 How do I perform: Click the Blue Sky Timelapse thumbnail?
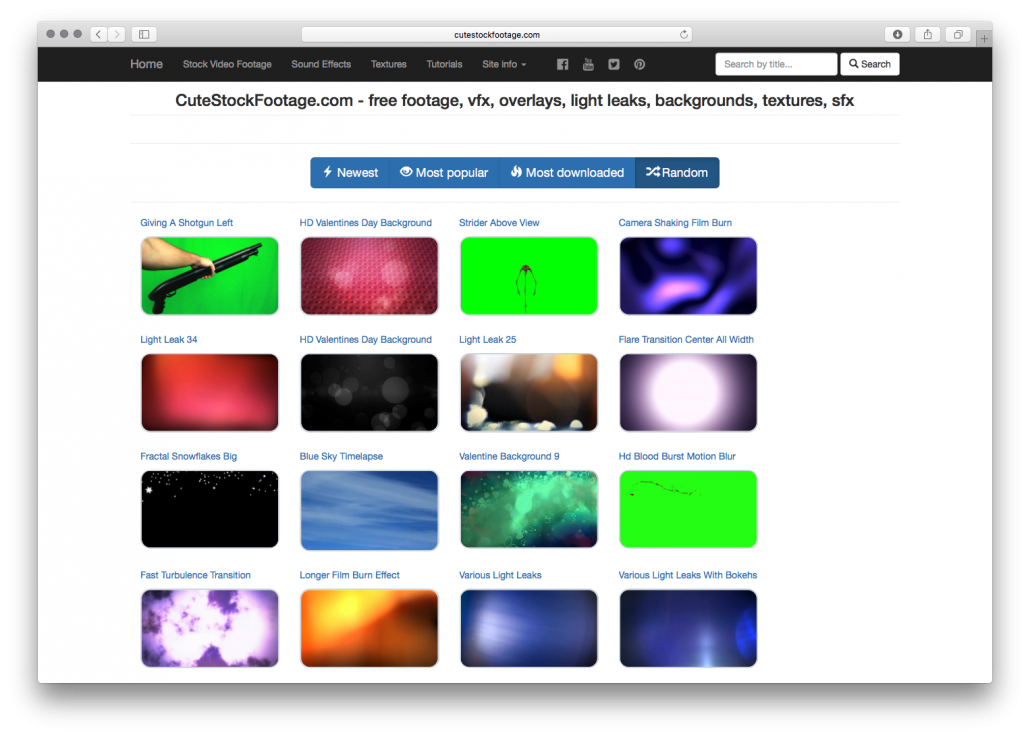pyautogui.click(x=369, y=510)
